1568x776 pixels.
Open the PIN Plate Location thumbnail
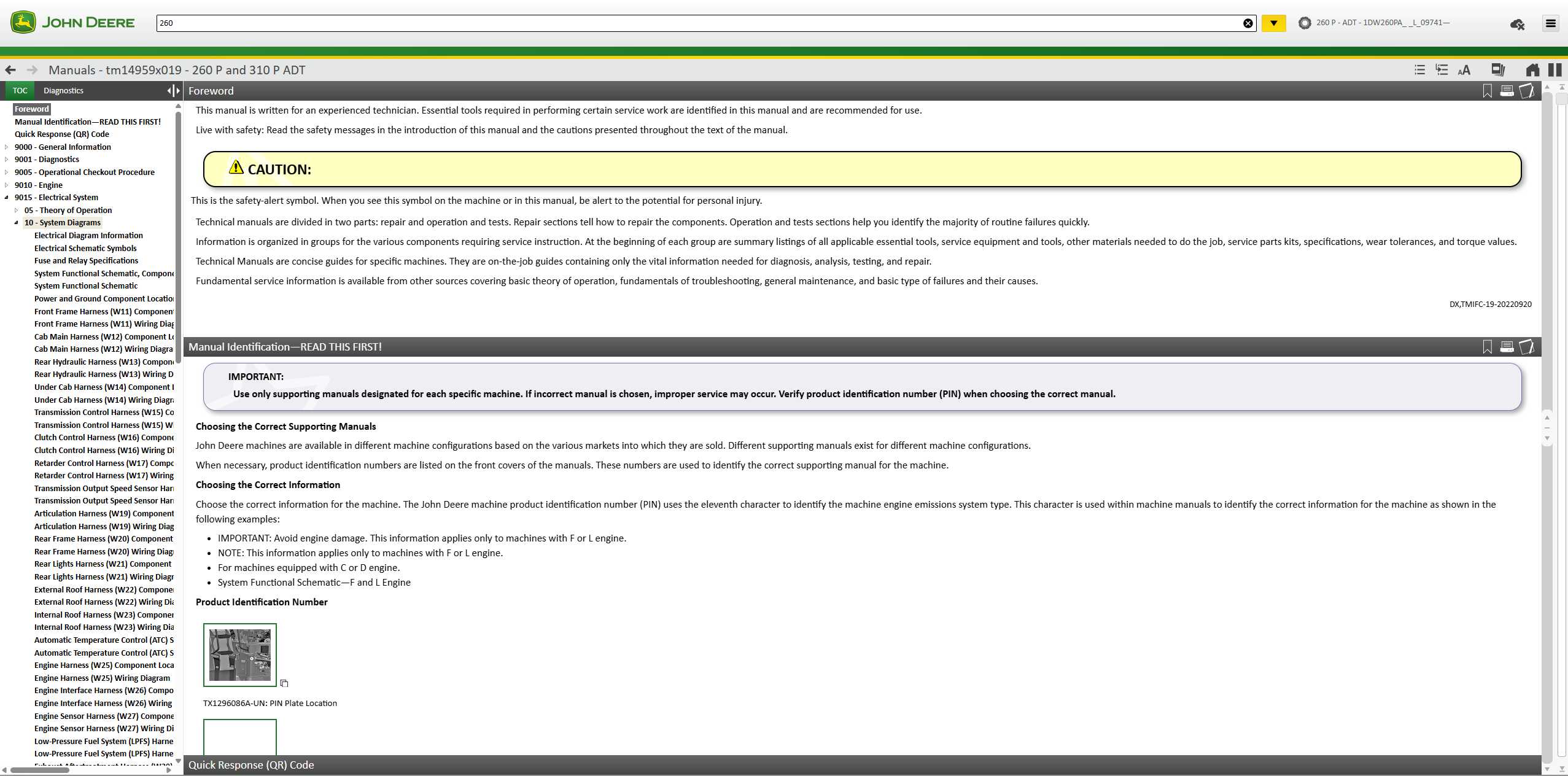click(240, 654)
